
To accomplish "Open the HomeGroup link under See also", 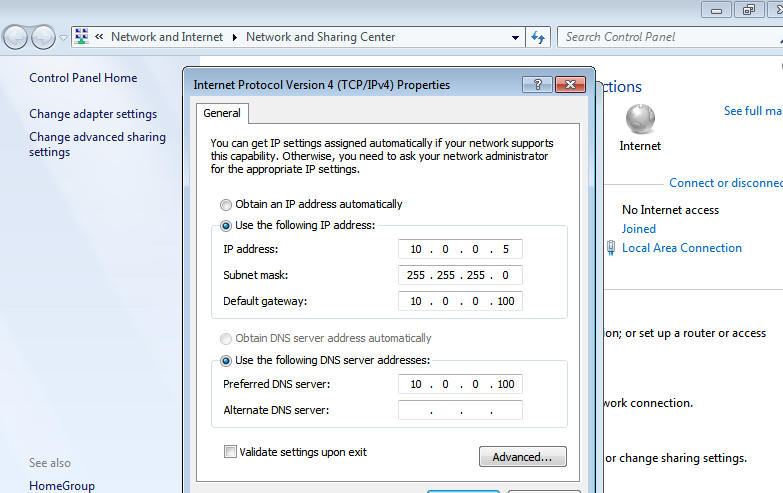I will click(x=62, y=486).
